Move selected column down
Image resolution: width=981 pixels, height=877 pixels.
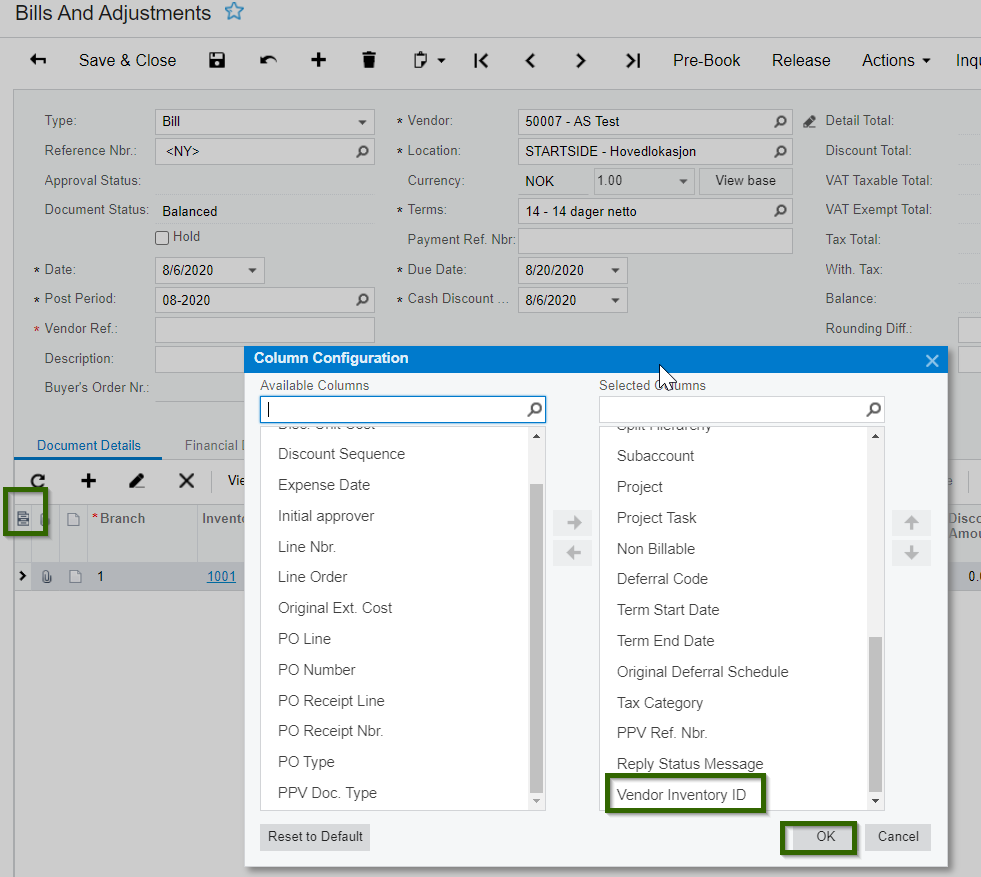coord(912,553)
